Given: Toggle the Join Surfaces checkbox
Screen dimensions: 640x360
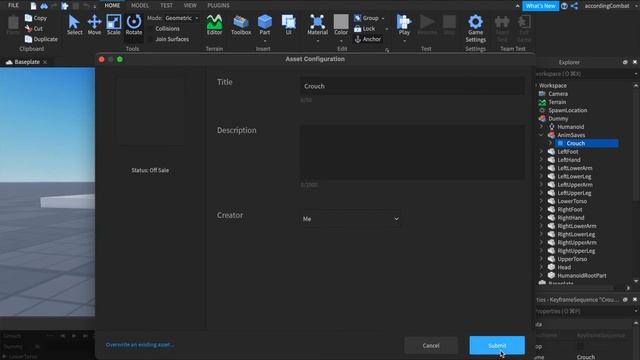Looking at the screenshot, I should 151,39.
